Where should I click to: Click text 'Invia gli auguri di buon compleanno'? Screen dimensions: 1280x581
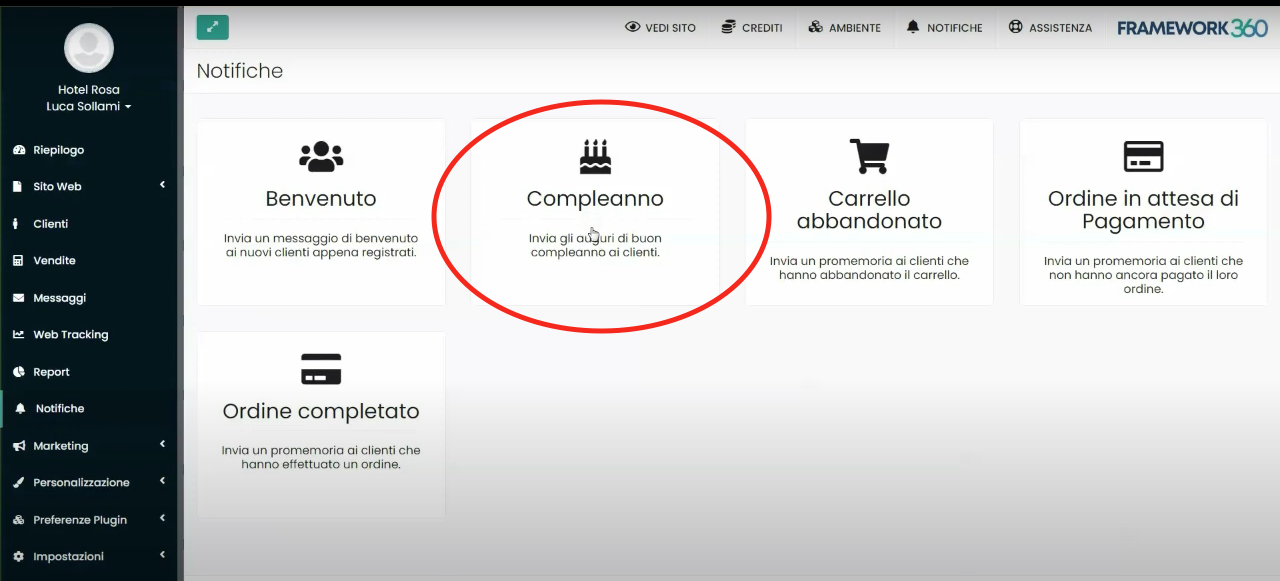point(595,246)
